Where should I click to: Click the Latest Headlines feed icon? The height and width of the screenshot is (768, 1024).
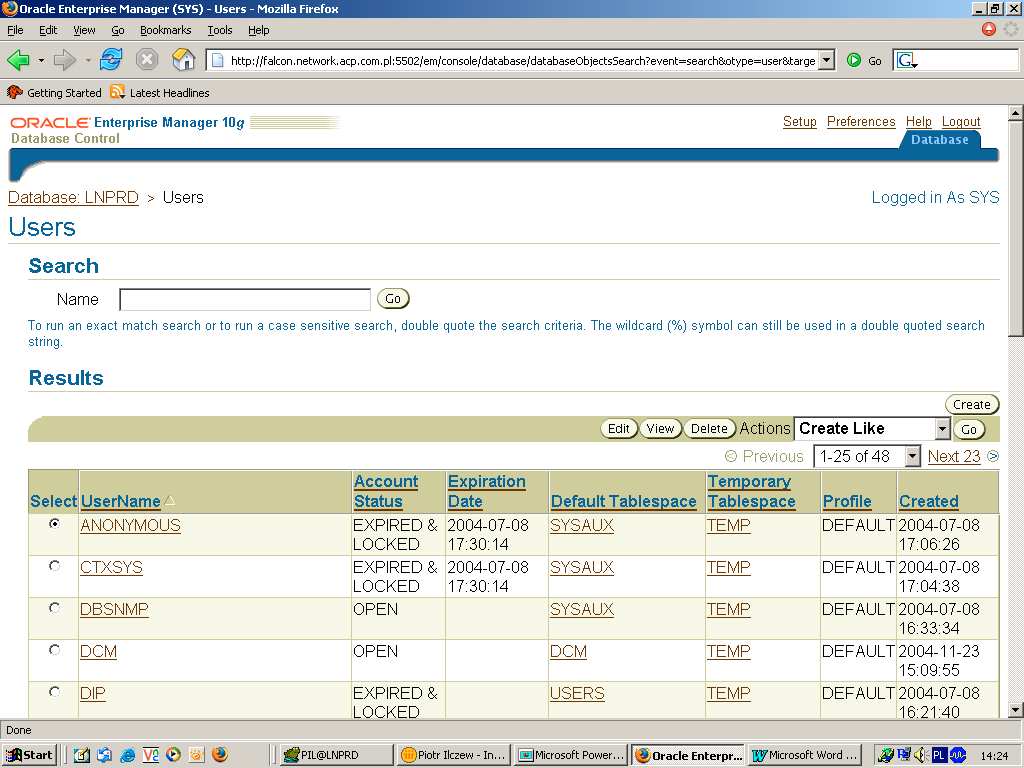click(x=118, y=92)
